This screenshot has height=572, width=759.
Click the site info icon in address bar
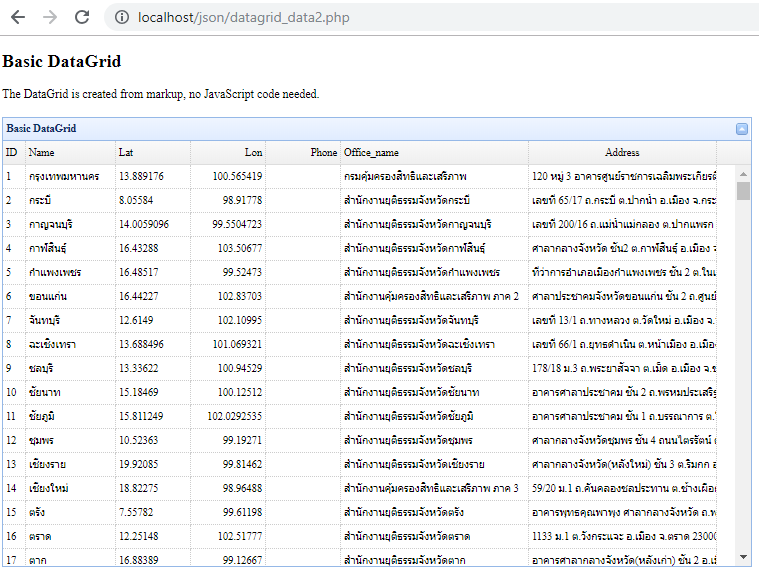coord(122,17)
